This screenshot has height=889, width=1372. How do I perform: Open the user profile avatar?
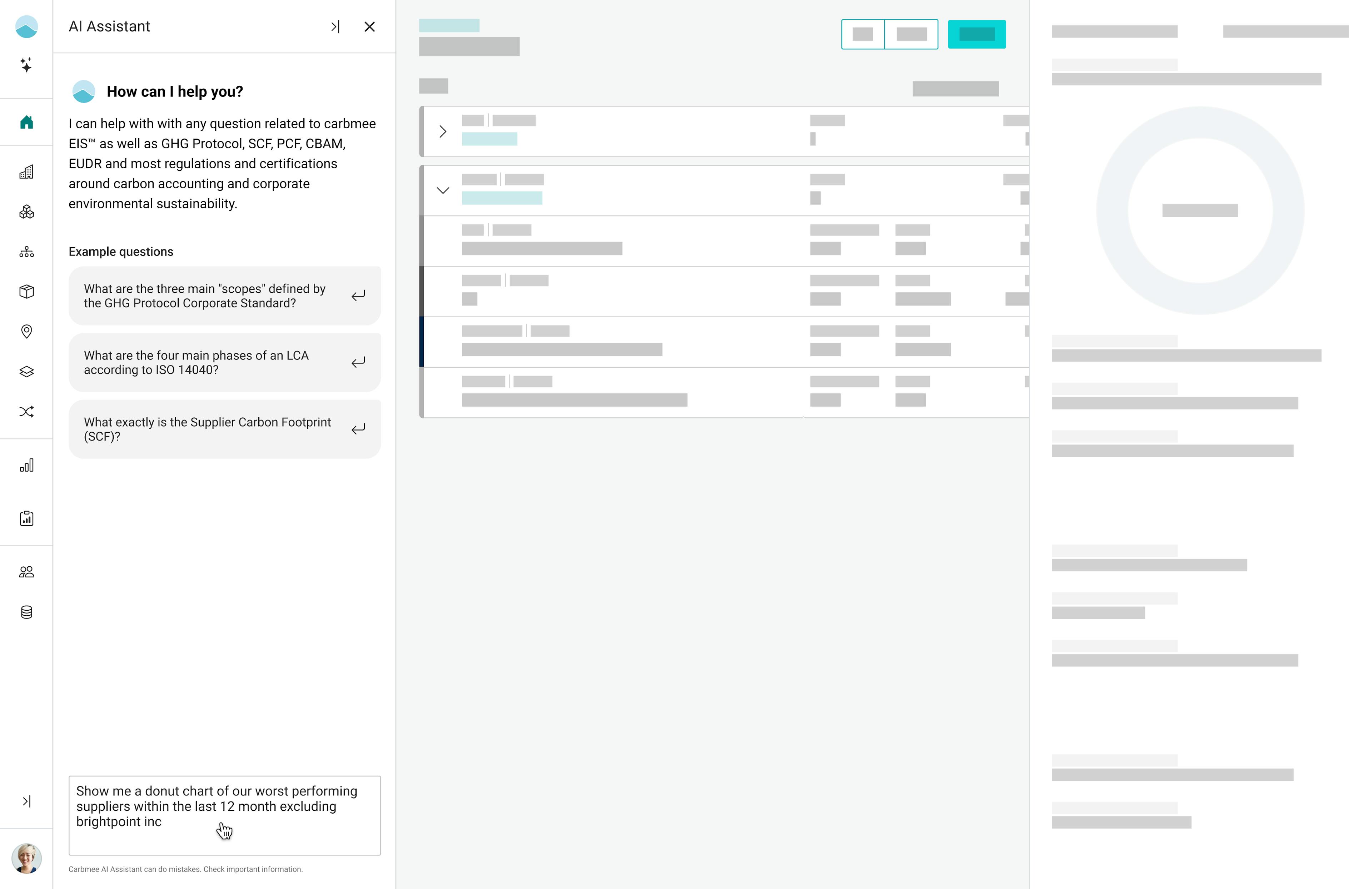[x=26, y=858]
